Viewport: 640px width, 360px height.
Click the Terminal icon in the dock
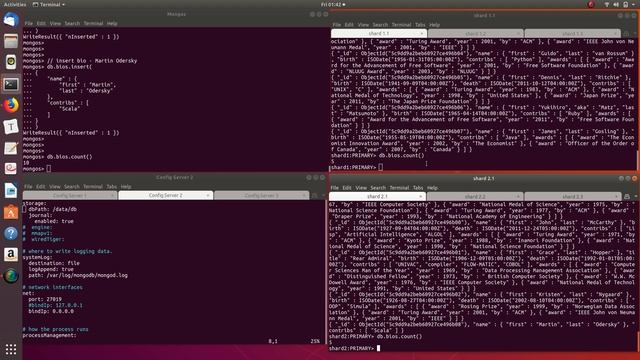click(11, 84)
